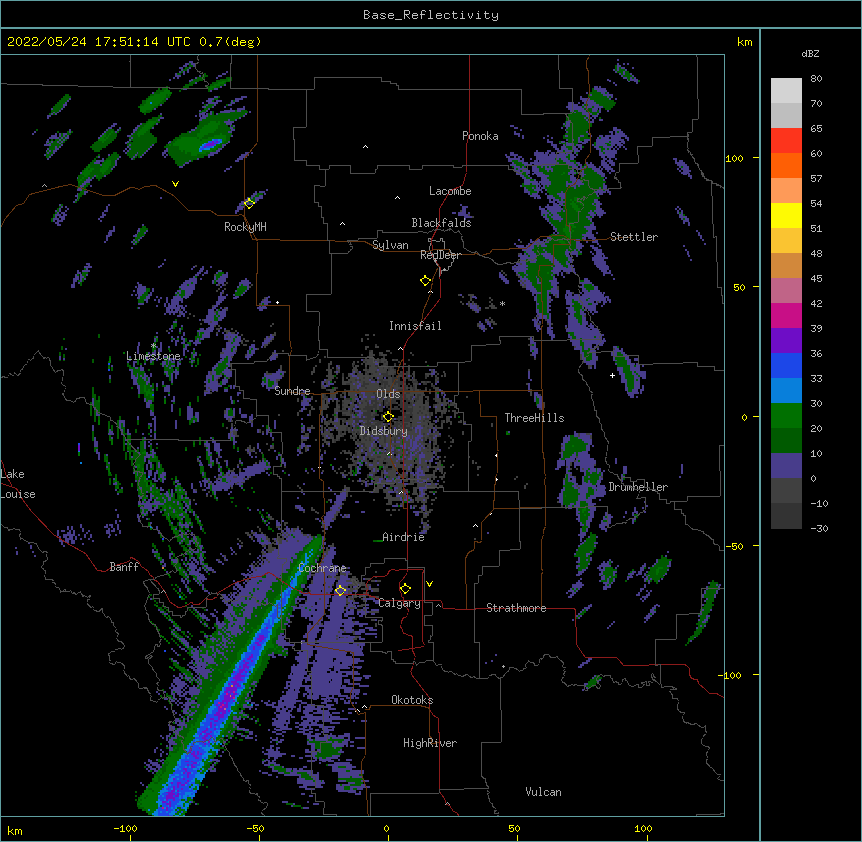This screenshot has width=862, height=842.
Task: Click the legend value 65
Action: [x=816, y=129]
